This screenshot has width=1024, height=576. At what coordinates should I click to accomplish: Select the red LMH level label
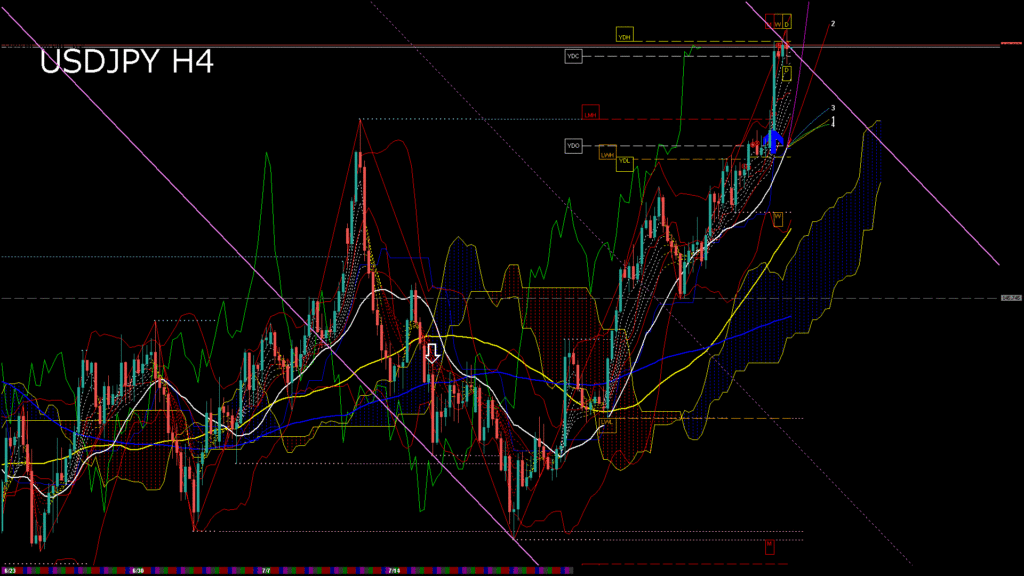click(x=590, y=113)
